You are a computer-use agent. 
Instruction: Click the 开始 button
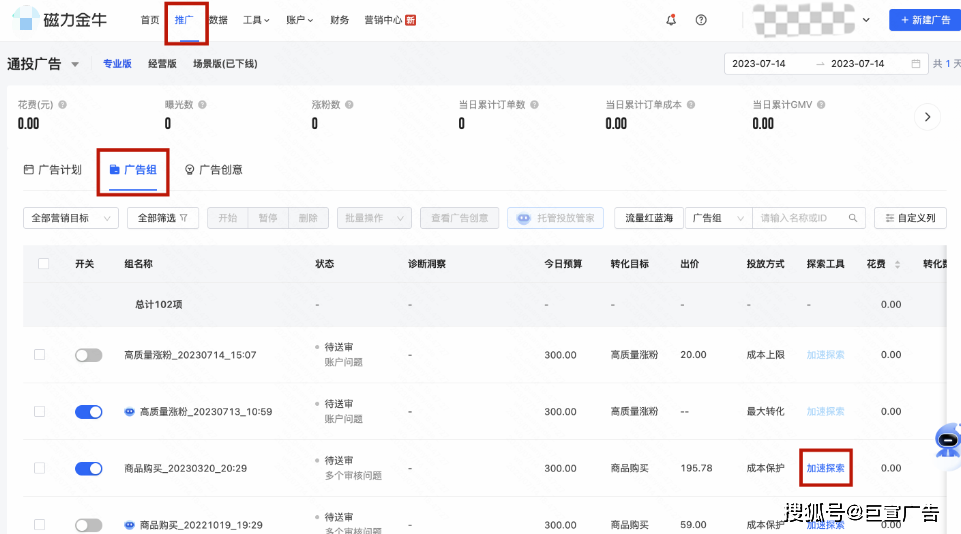click(227, 218)
